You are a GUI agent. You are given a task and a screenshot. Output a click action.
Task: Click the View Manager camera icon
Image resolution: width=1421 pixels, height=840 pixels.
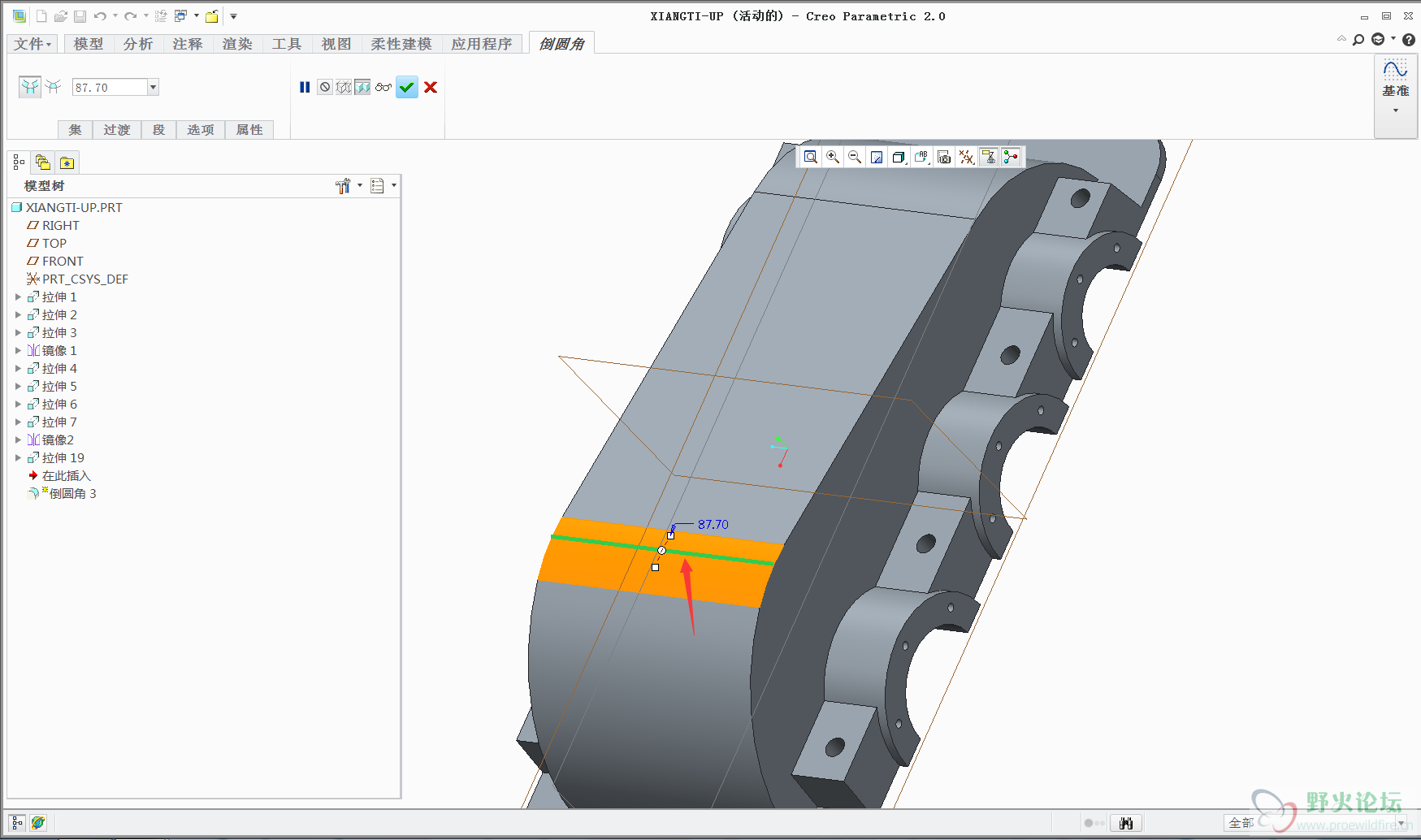944,158
